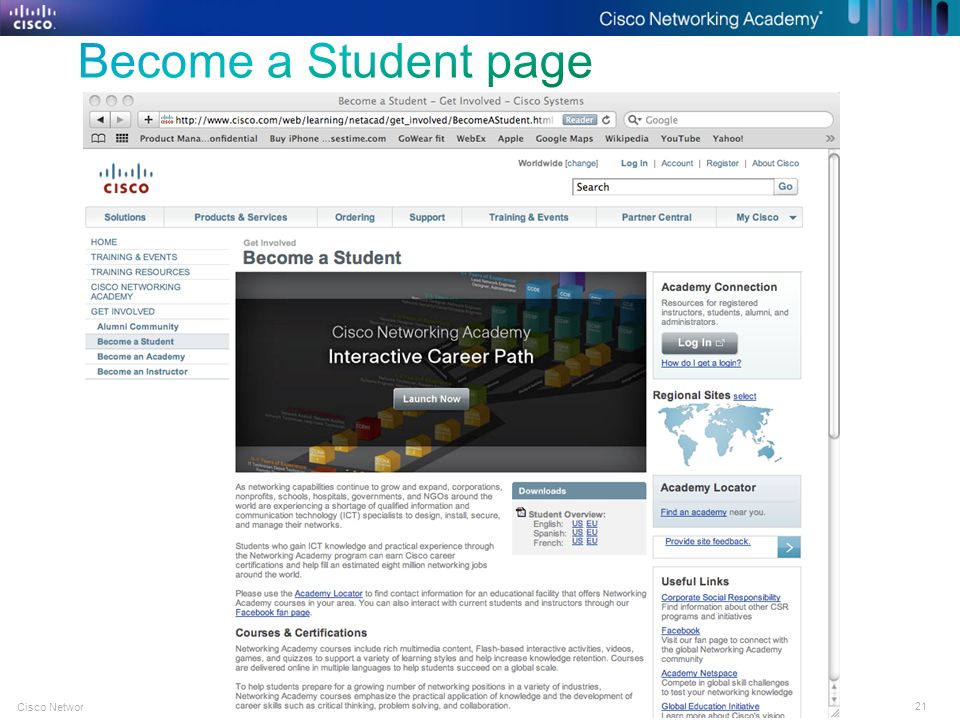The height and width of the screenshot is (720, 960).
Task: Click the Go search button
Action: point(786,187)
